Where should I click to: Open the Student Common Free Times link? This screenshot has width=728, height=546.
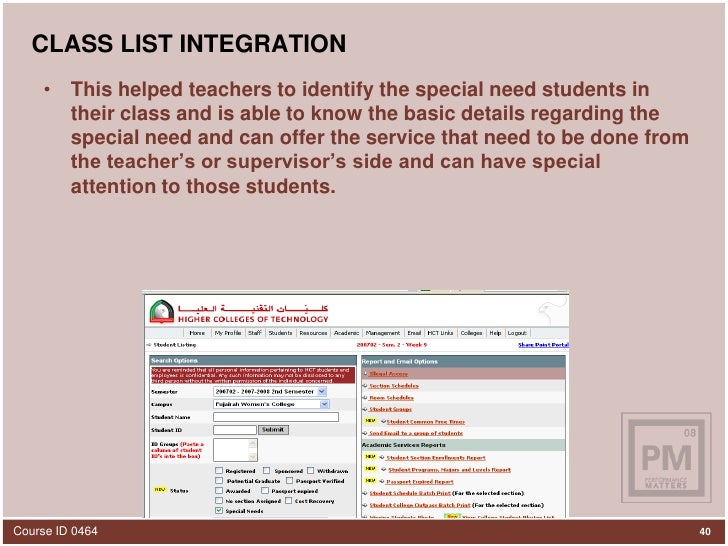click(x=426, y=422)
